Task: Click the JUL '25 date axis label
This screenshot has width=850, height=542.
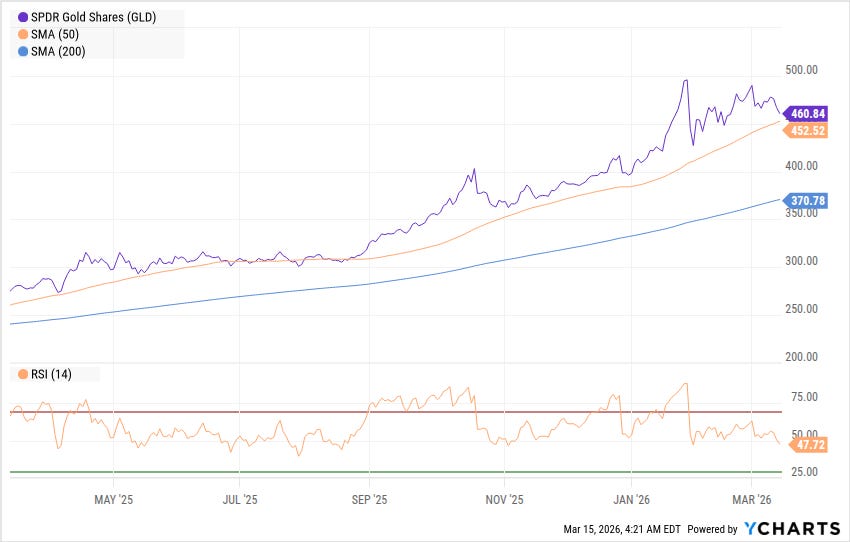Action: coord(240,500)
